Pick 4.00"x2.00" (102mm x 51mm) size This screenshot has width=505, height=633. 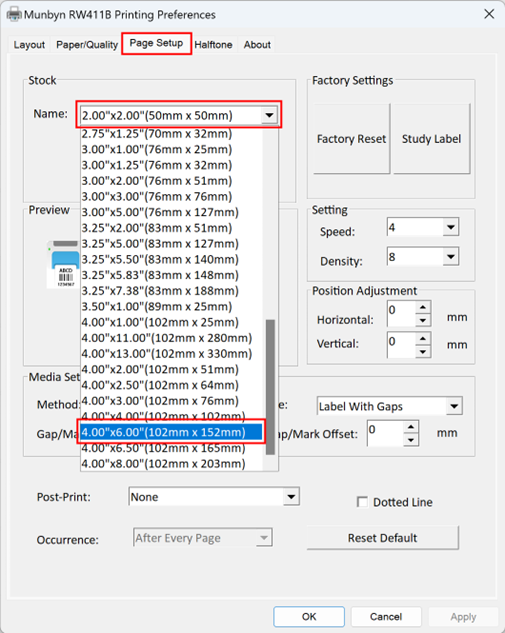tap(172, 370)
